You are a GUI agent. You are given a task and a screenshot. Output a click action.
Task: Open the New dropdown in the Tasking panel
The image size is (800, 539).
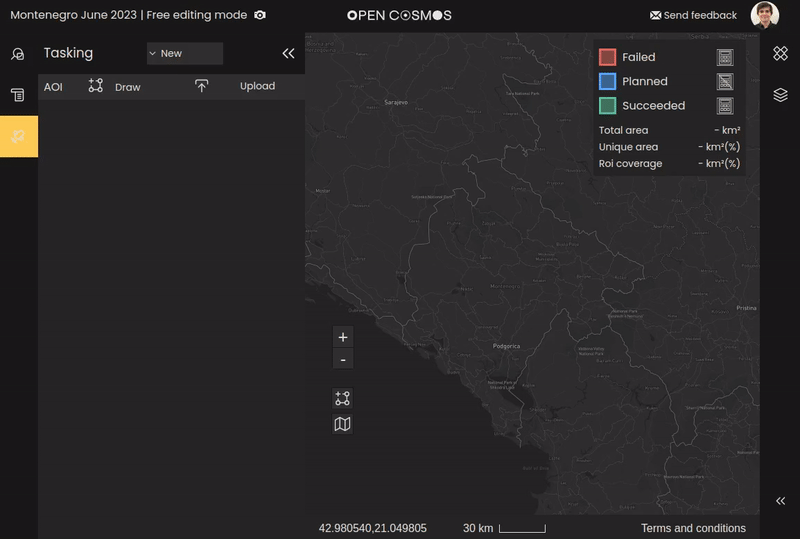coord(184,53)
